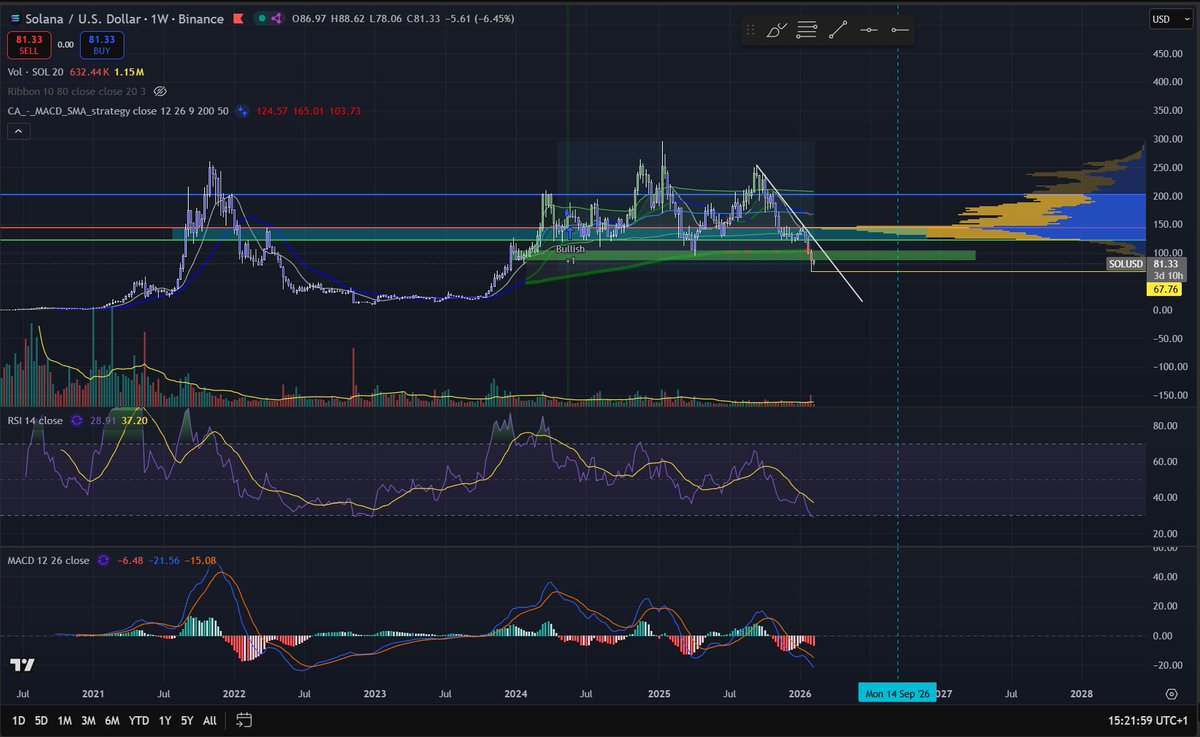
Task: Select the horizontal line tool in favorites toolbar
Action: 868,31
